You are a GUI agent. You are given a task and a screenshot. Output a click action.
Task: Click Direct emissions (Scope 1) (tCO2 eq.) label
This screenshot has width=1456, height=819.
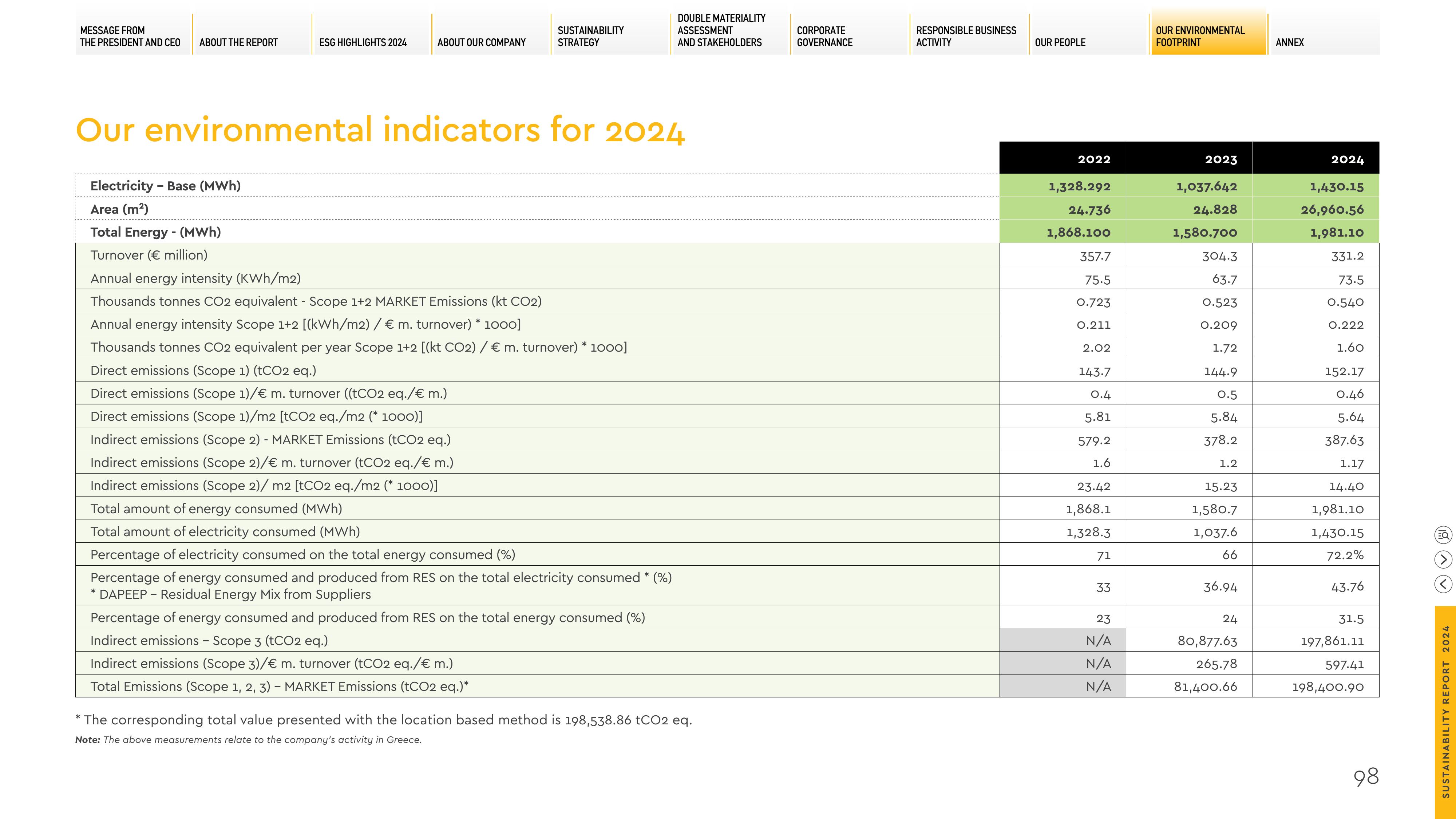(x=203, y=371)
